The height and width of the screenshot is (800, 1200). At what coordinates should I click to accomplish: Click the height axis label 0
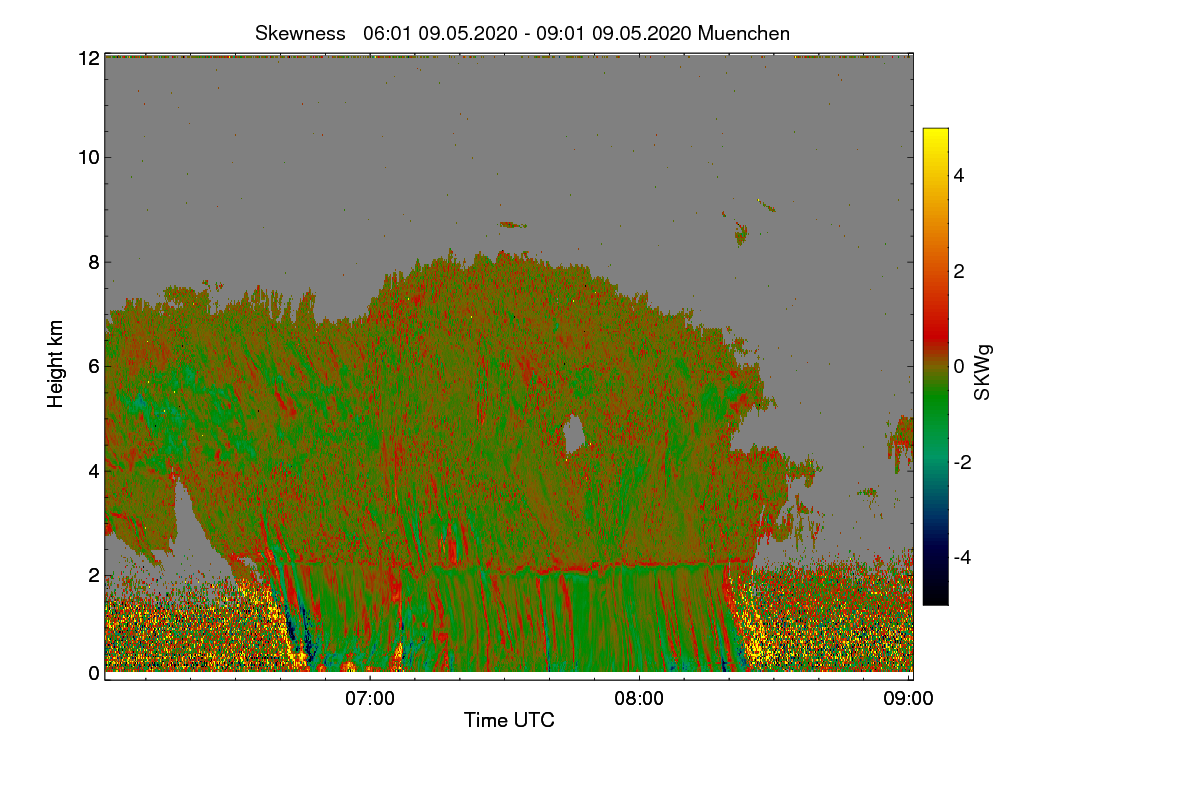94,673
